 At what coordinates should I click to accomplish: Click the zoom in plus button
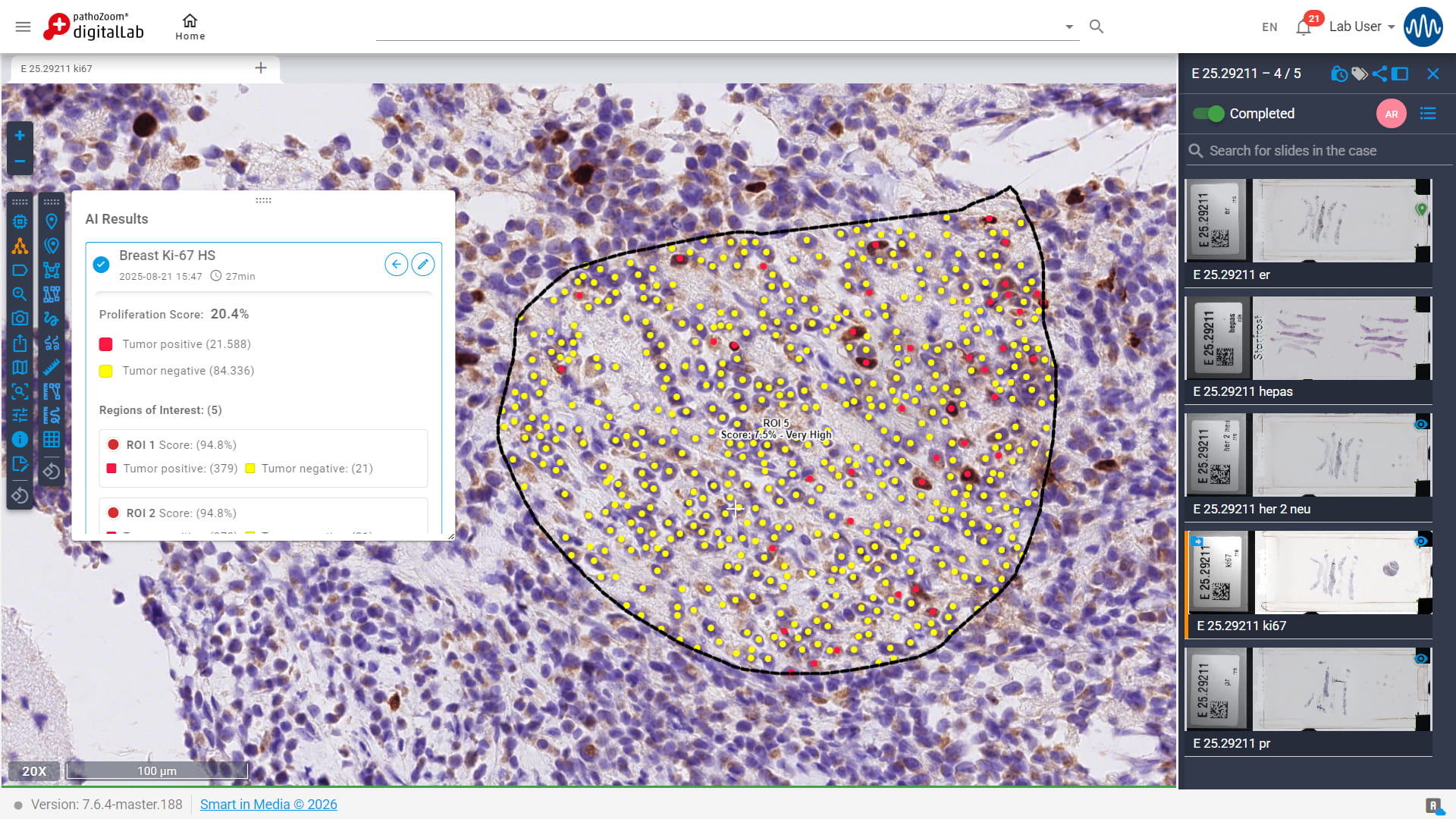(x=20, y=136)
